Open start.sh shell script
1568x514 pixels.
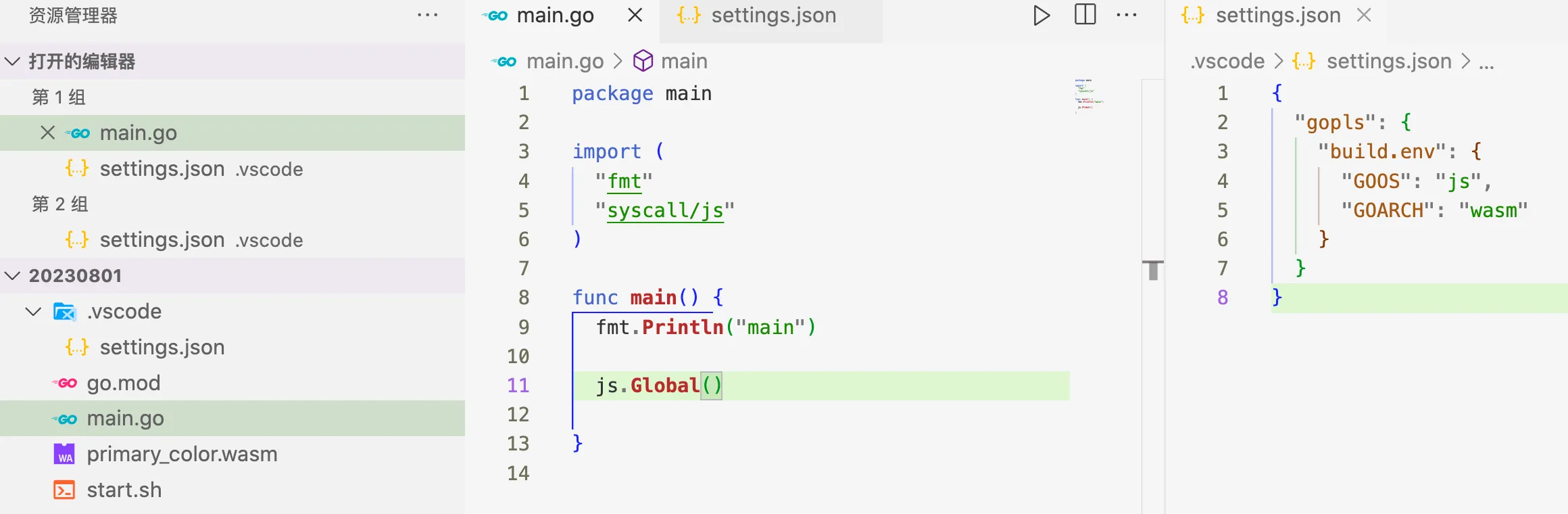124,490
